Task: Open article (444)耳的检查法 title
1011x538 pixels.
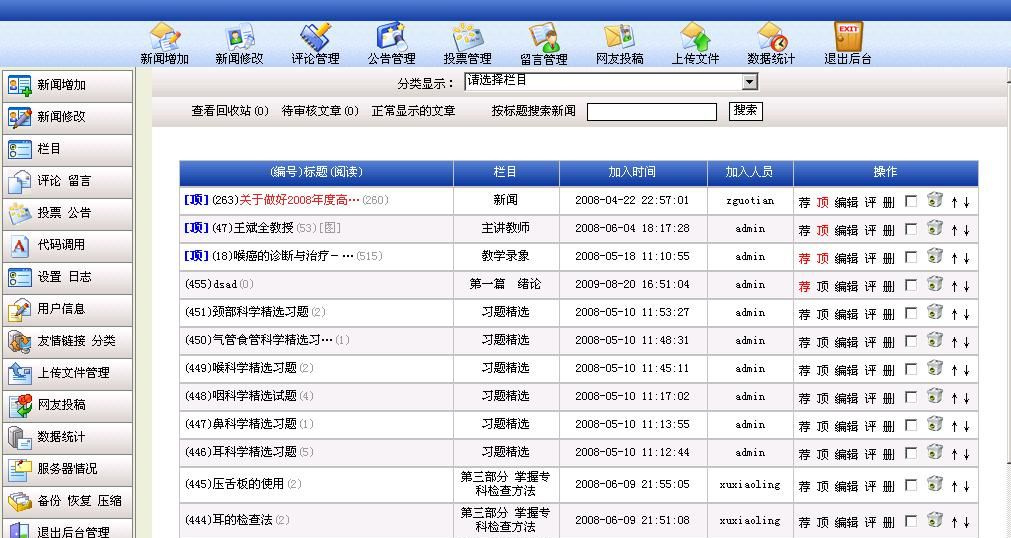Action: [229, 519]
